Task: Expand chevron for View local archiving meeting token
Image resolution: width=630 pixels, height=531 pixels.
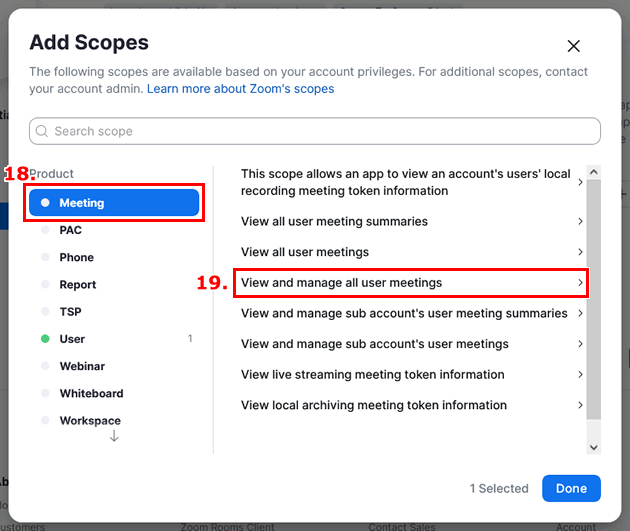Action: coord(580,405)
